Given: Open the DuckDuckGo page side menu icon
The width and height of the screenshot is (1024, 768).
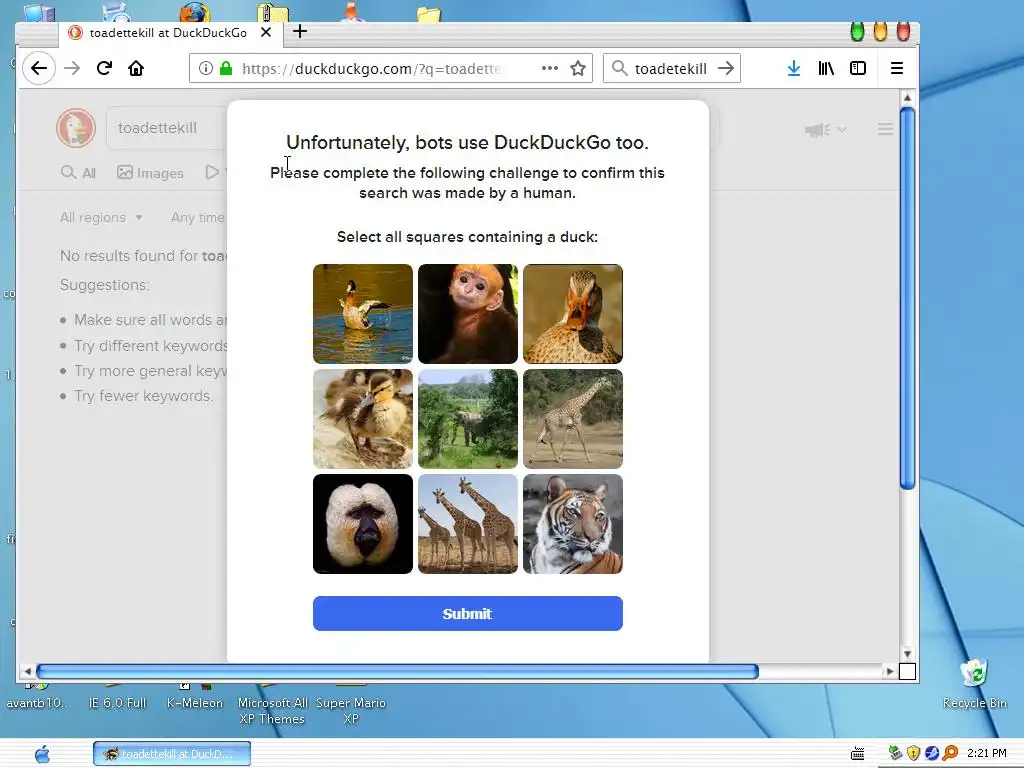Looking at the screenshot, I should coord(885,129).
